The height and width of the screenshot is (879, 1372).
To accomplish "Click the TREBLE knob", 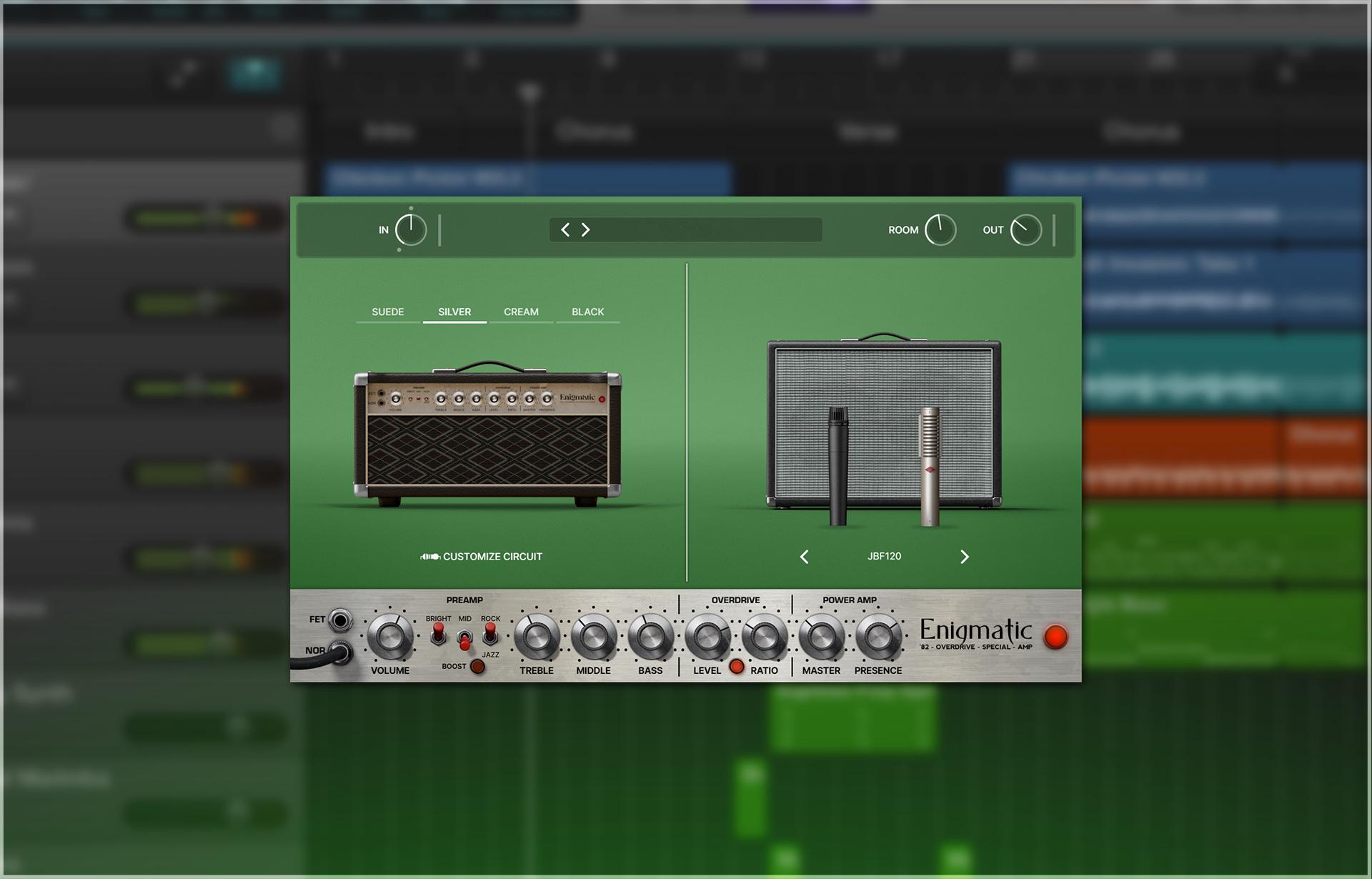I will tap(537, 637).
